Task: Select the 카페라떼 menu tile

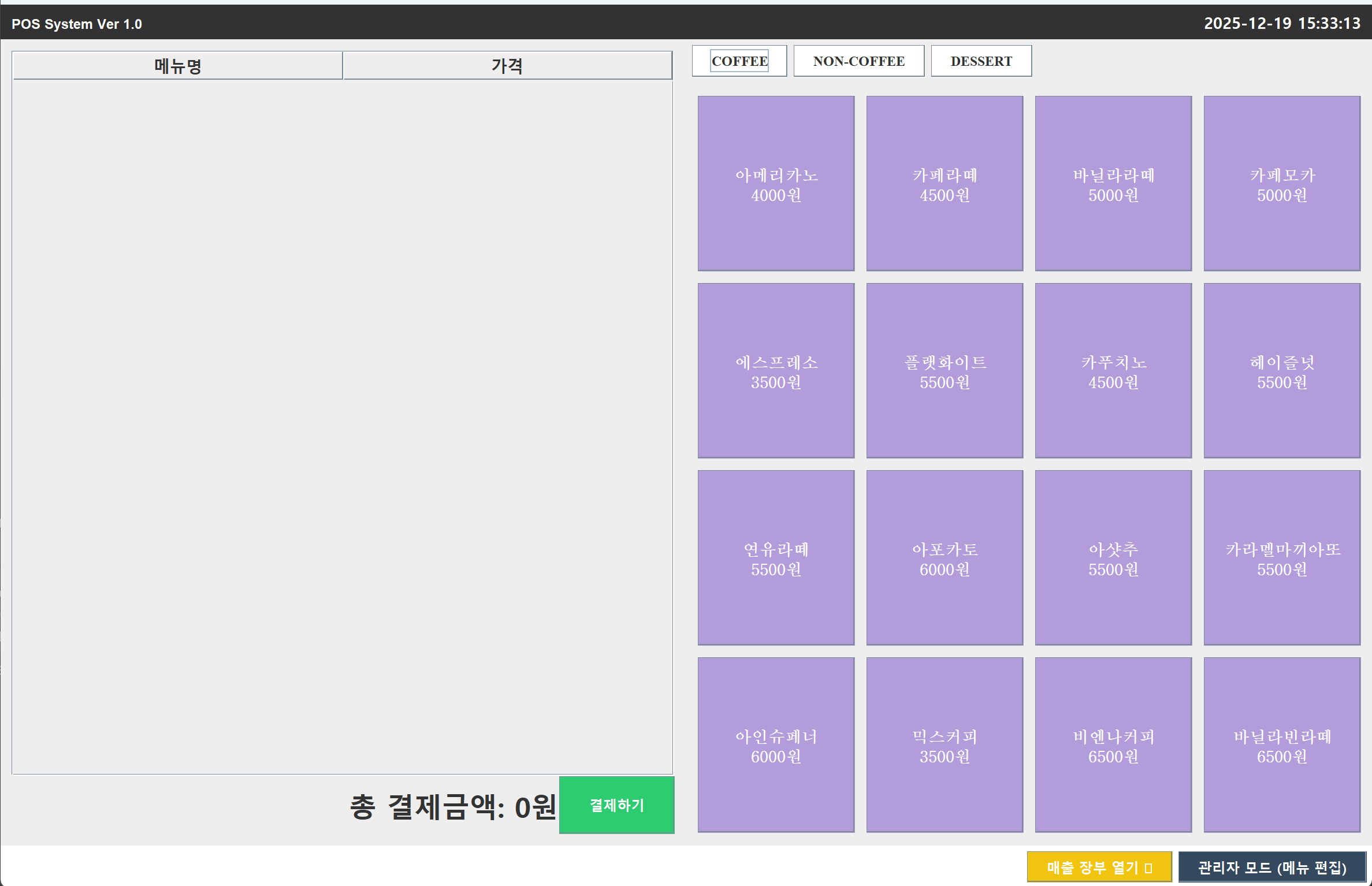Action: [945, 184]
